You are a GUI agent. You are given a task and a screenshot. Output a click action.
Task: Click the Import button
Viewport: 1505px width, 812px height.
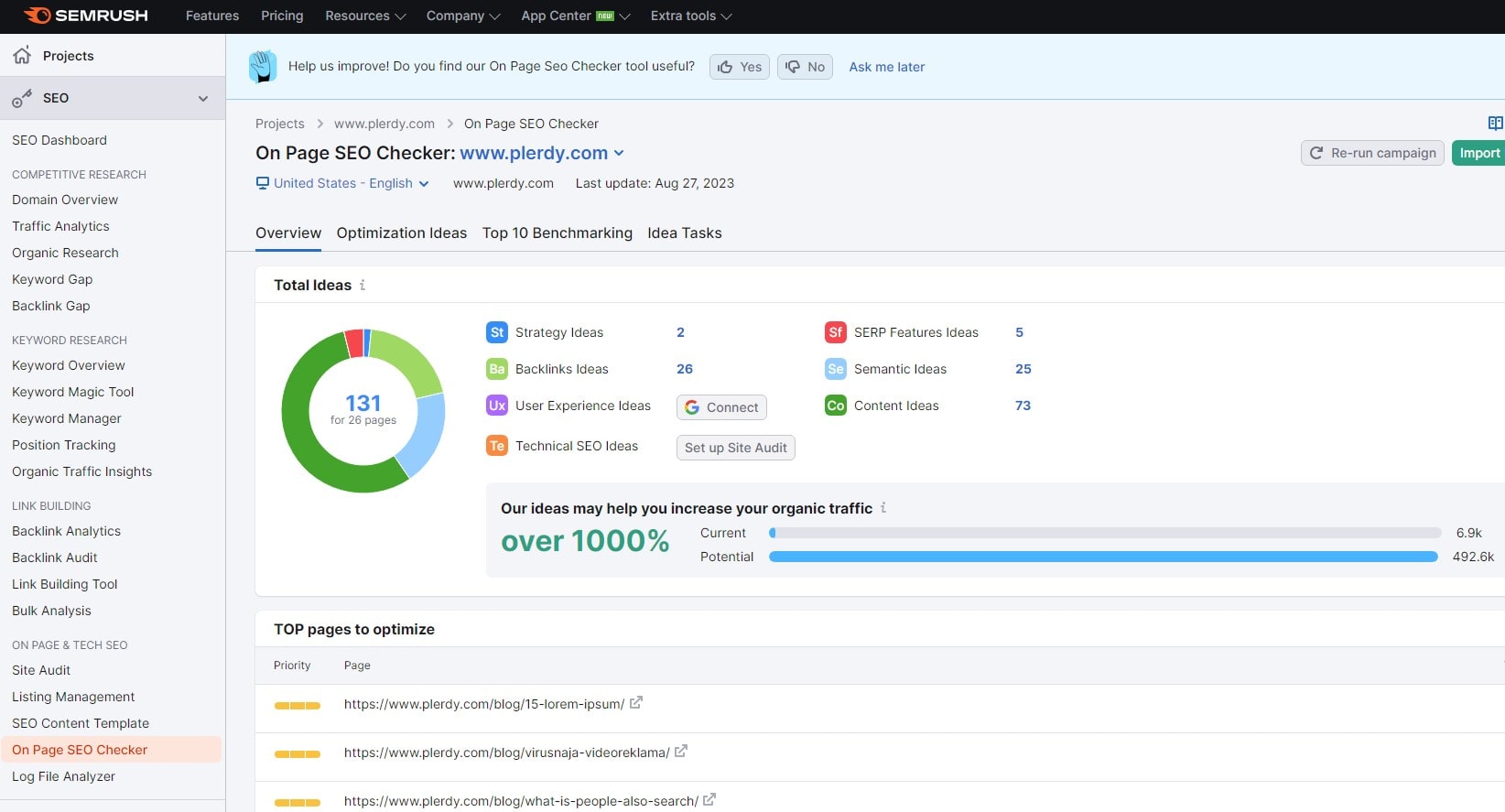1479,153
